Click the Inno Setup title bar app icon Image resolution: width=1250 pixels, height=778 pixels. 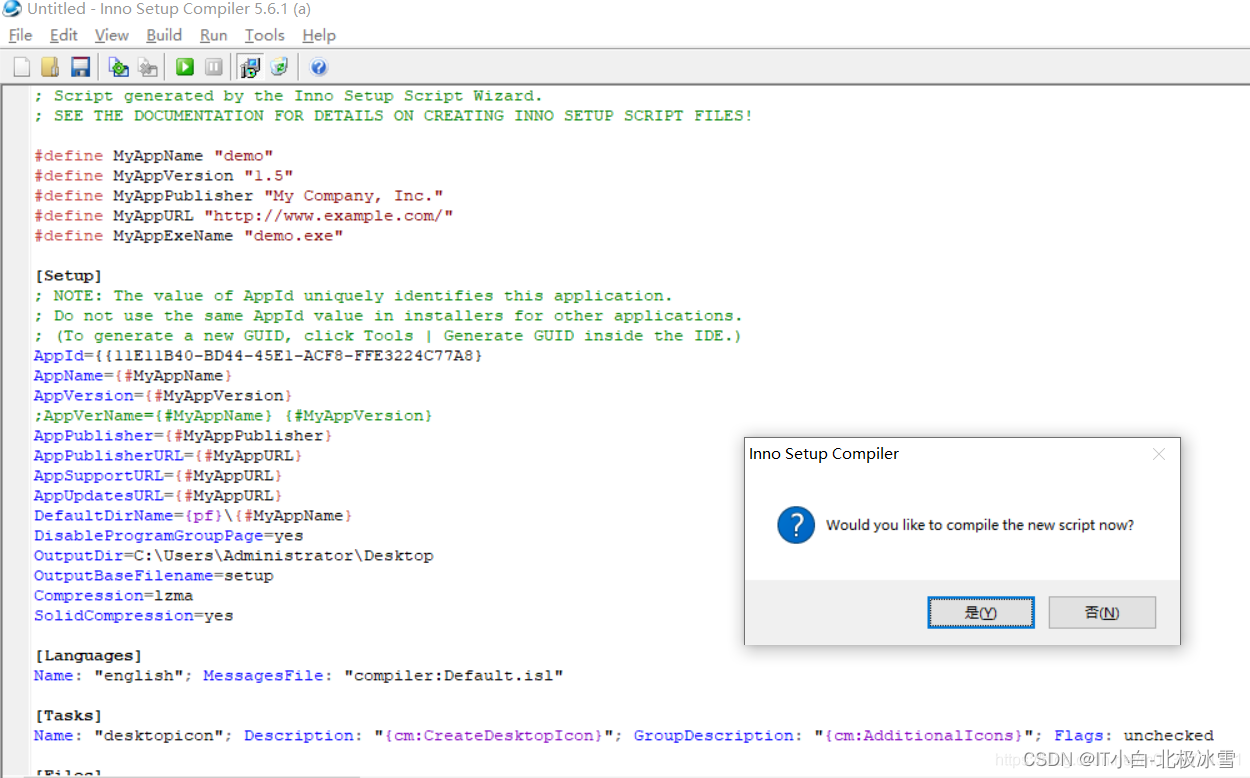coord(11,9)
